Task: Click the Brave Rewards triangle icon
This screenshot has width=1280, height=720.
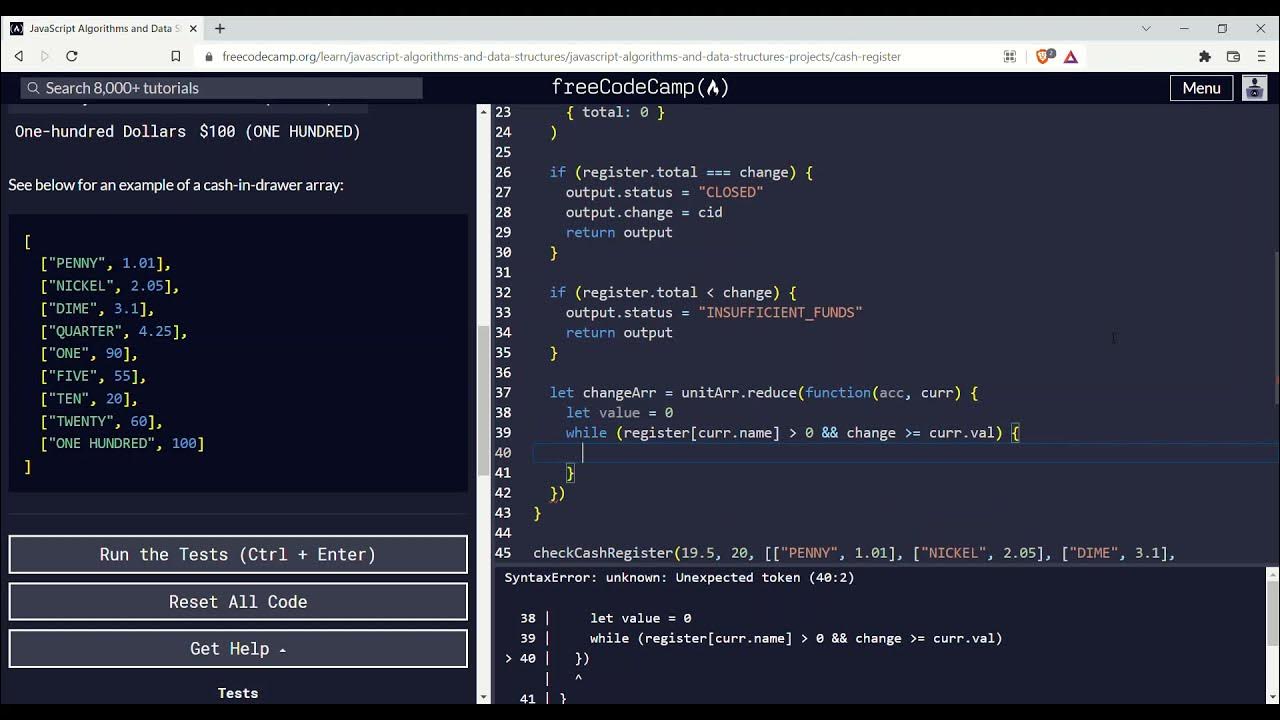Action: pyautogui.click(x=1070, y=56)
